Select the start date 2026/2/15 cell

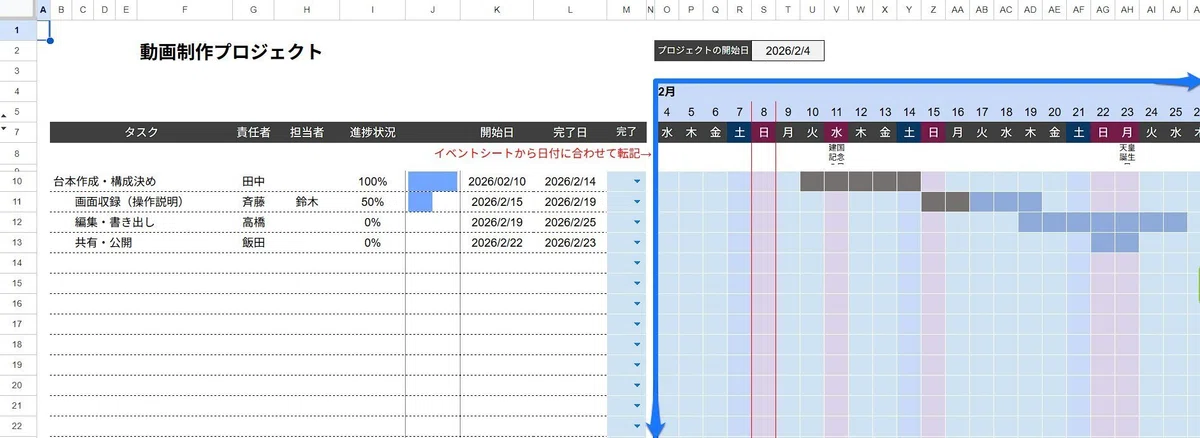[x=497, y=202]
